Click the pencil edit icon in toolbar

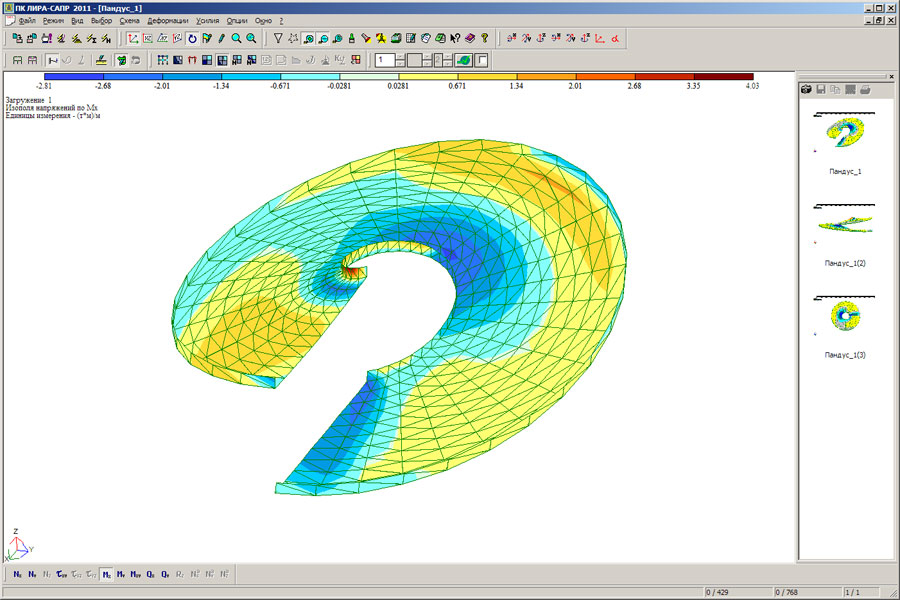[x=221, y=39]
